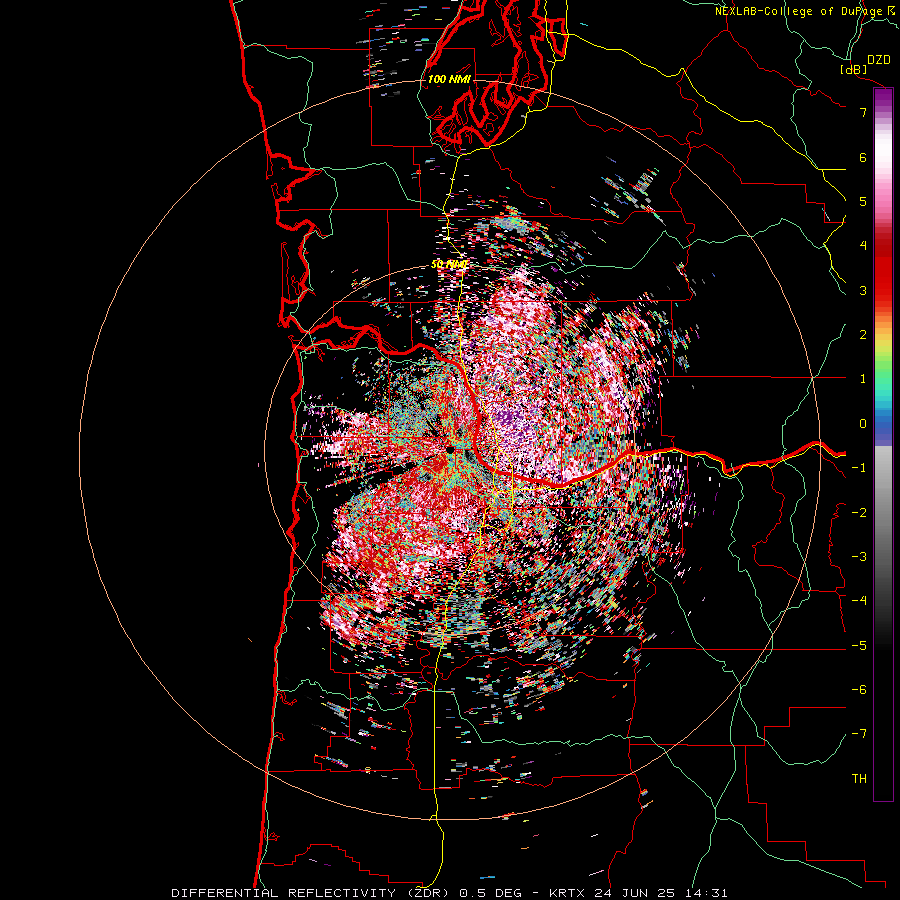Viewport: 900px width, 900px height.
Task: Click the 1 value on the color scale
Action: click(x=863, y=379)
